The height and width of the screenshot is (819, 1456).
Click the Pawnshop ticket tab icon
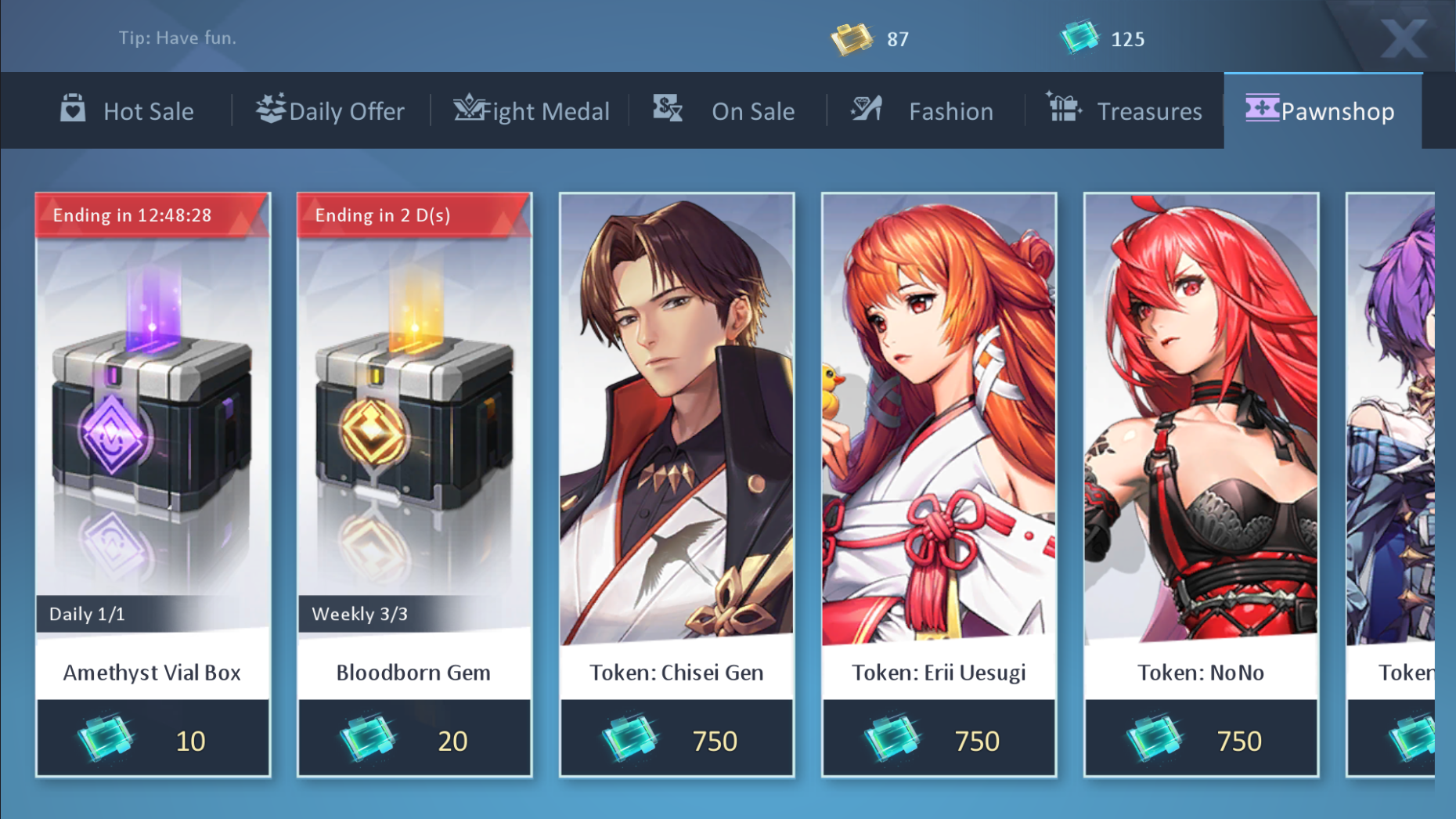(x=1262, y=108)
